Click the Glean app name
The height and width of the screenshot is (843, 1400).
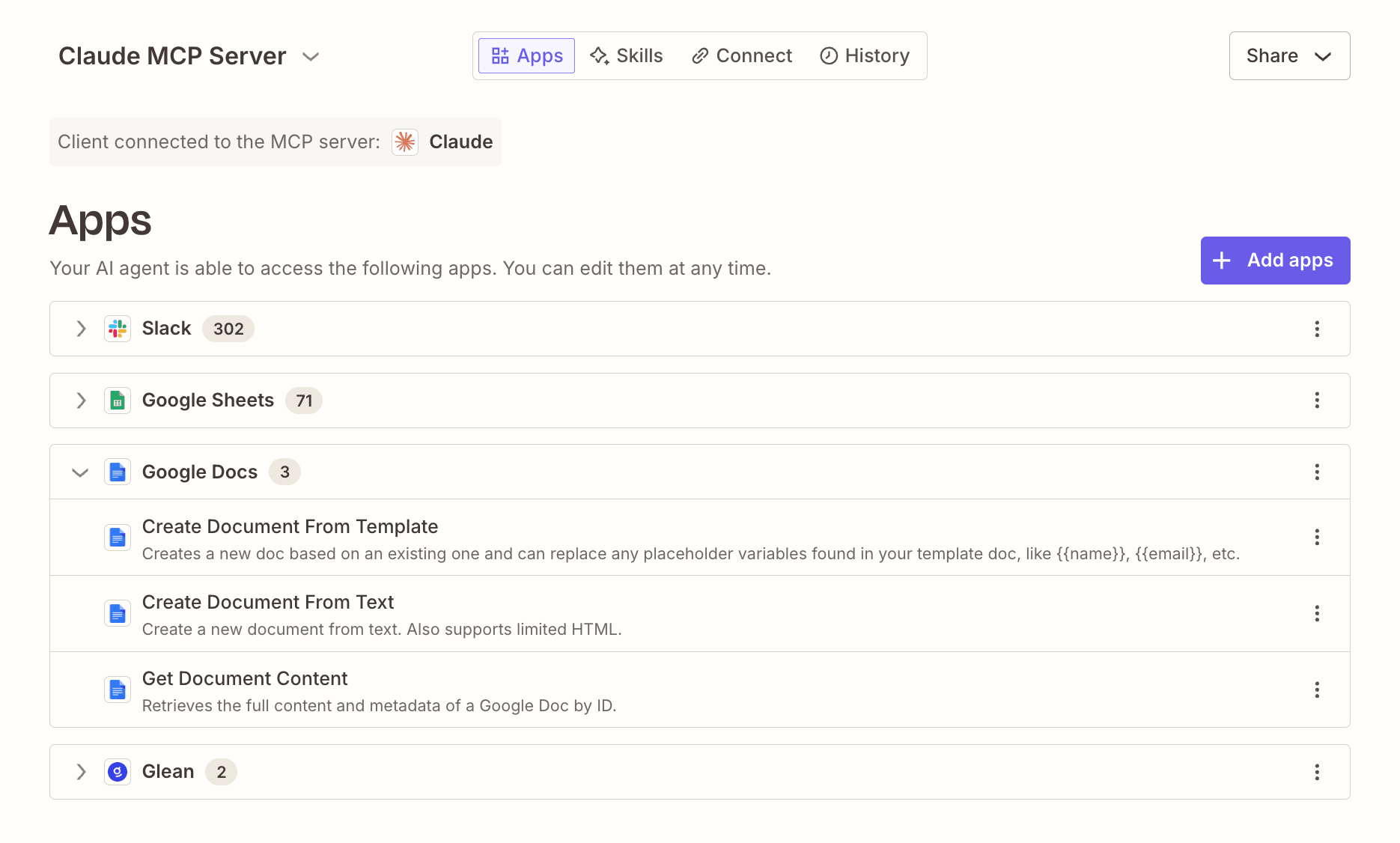(168, 772)
